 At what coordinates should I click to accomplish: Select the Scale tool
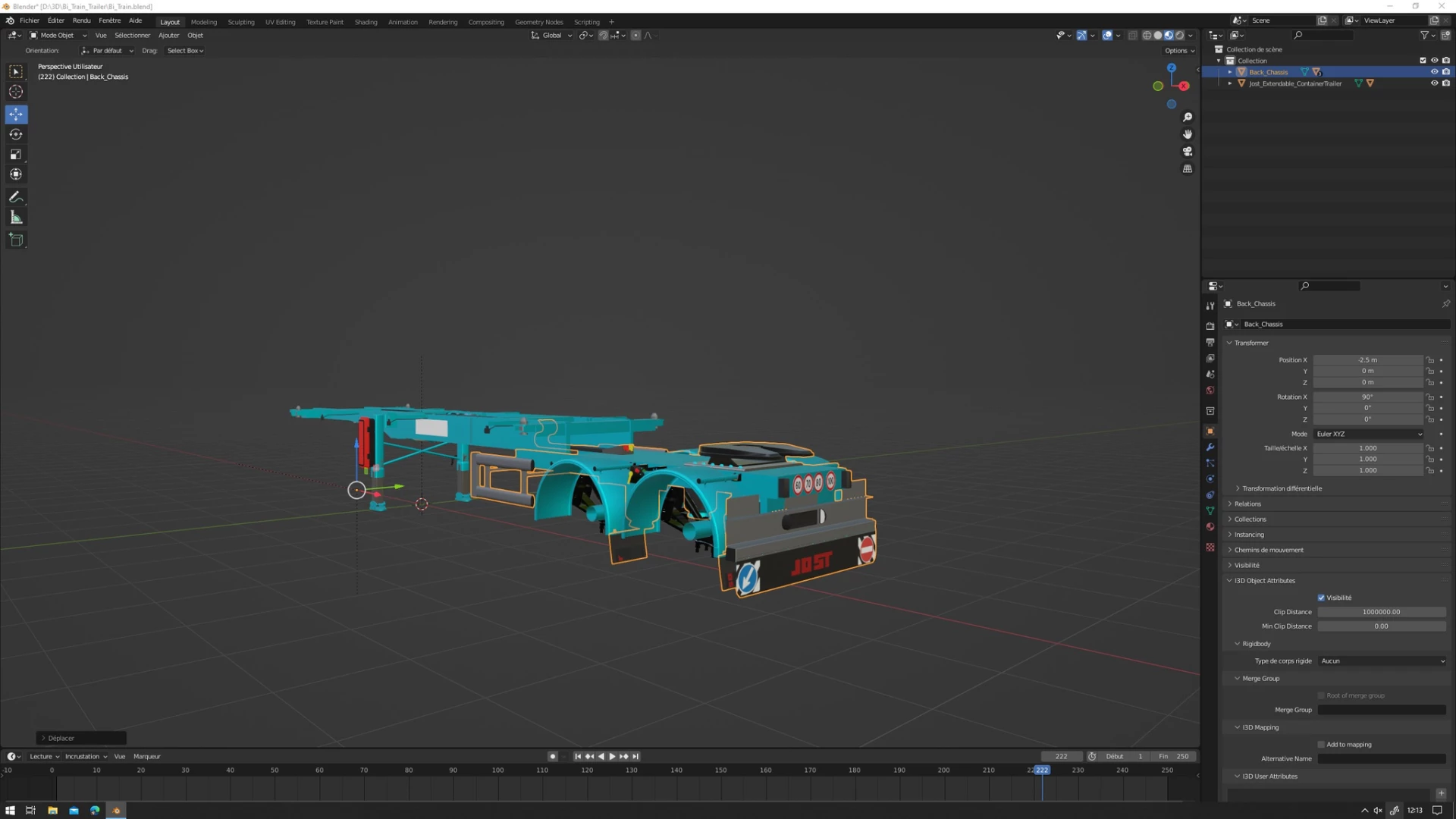click(15, 154)
